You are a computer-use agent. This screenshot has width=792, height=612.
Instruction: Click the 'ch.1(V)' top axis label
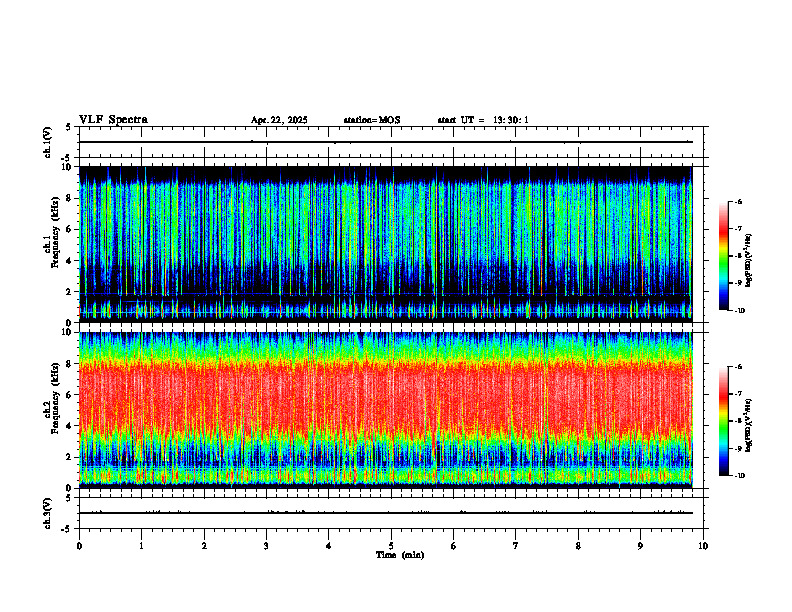point(48,142)
